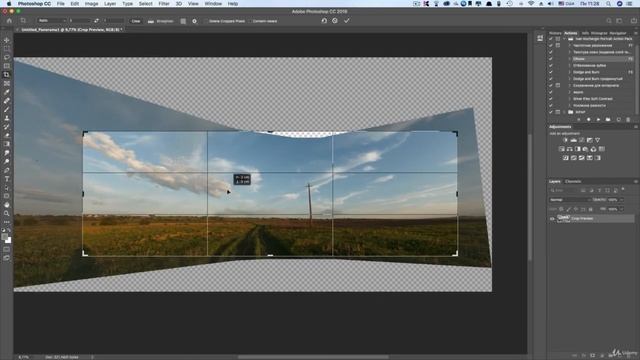Screen dimensions: 640x360
Task: Add a Brightness/Contrast adjustment
Action: click(565, 140)
